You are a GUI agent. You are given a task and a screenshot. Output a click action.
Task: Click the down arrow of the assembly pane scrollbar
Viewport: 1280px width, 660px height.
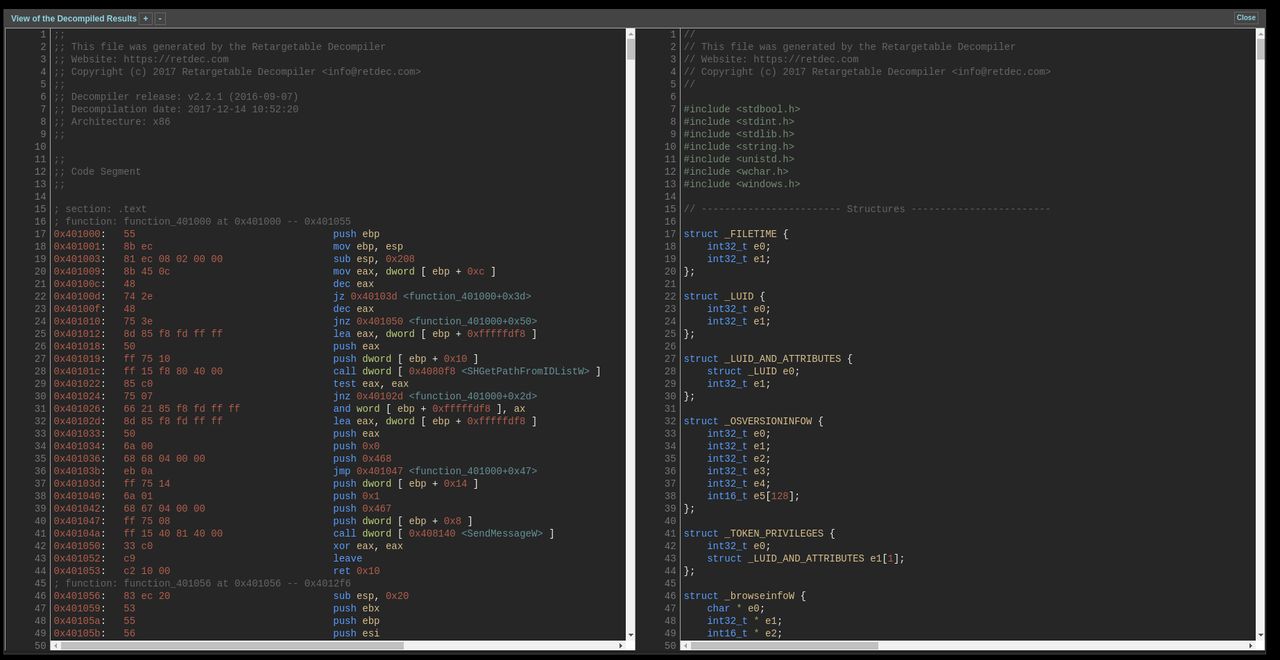(x=630, y=635)
